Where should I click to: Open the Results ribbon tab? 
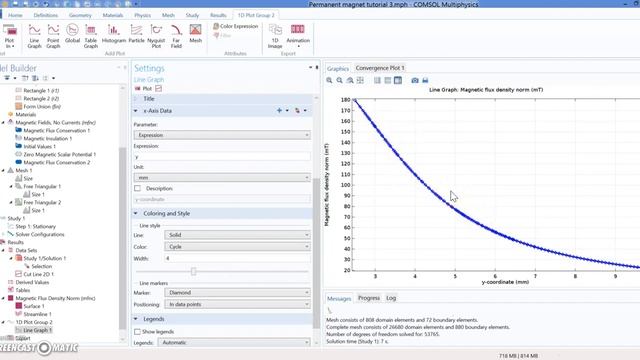click(218, 15)
